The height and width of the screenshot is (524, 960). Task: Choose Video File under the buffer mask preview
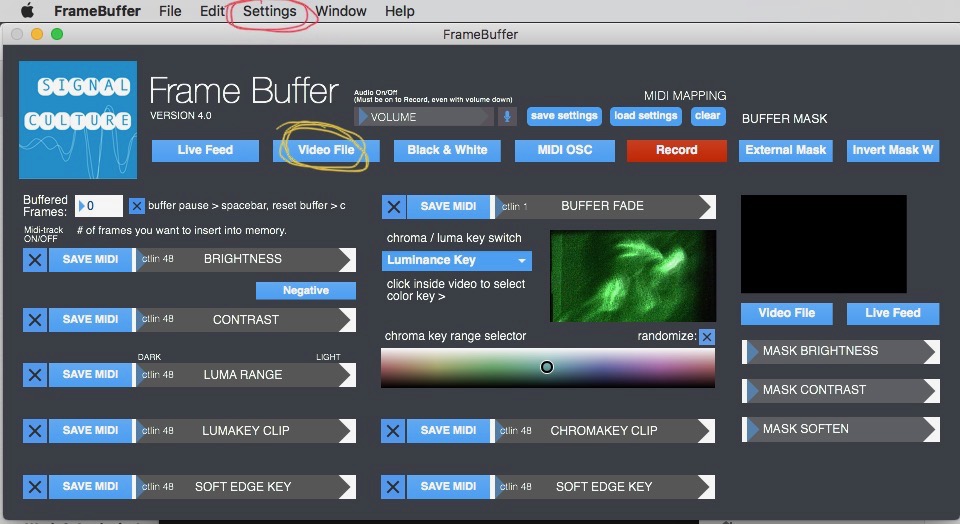pos(786,313)
